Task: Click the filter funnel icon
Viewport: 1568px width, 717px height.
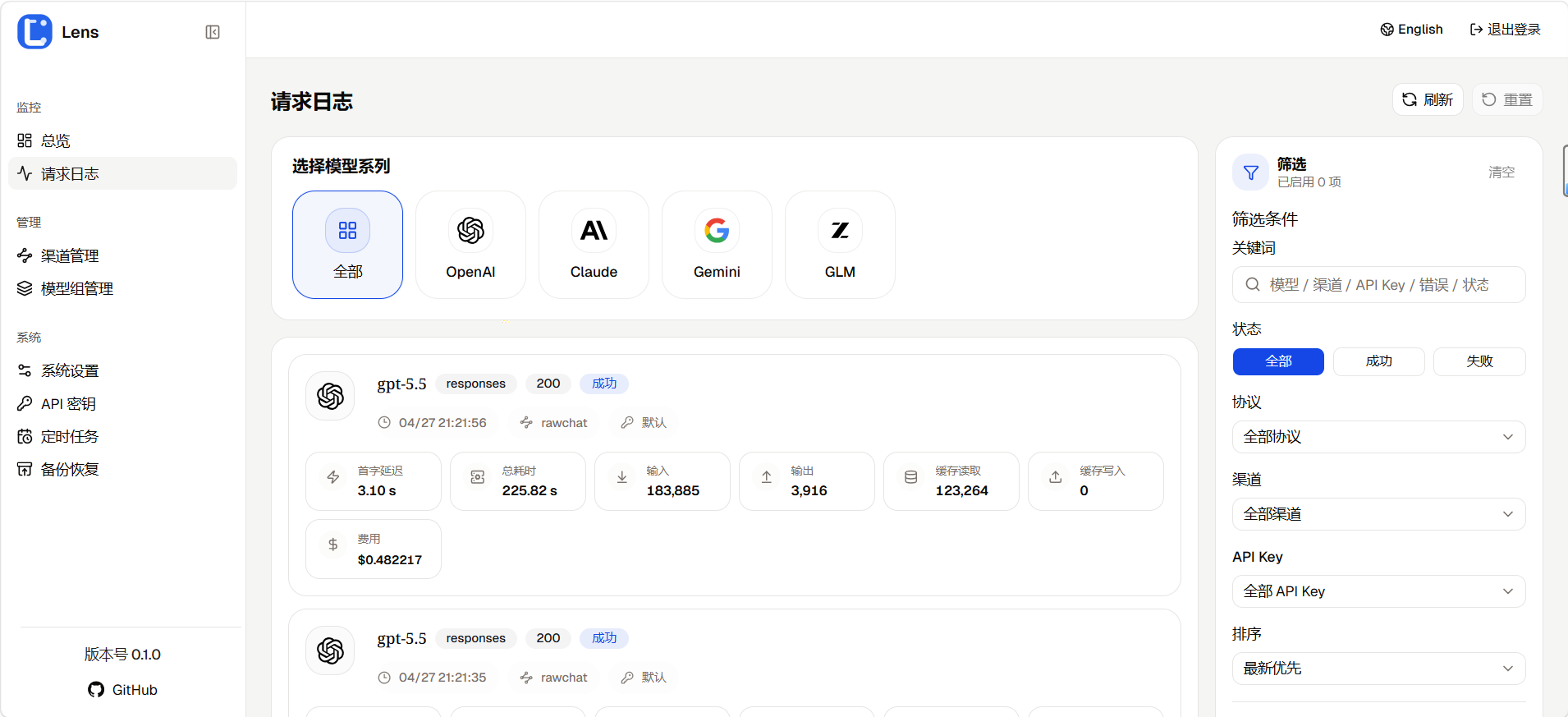Action: [x=1250, y=172]
